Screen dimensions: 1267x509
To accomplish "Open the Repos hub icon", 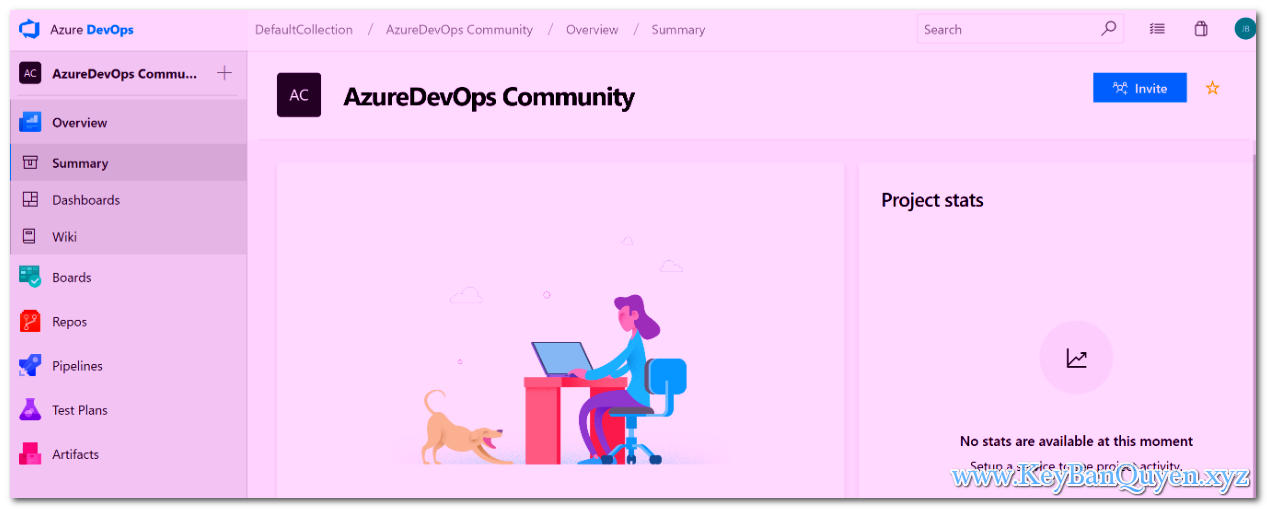I will pos(30,321).
